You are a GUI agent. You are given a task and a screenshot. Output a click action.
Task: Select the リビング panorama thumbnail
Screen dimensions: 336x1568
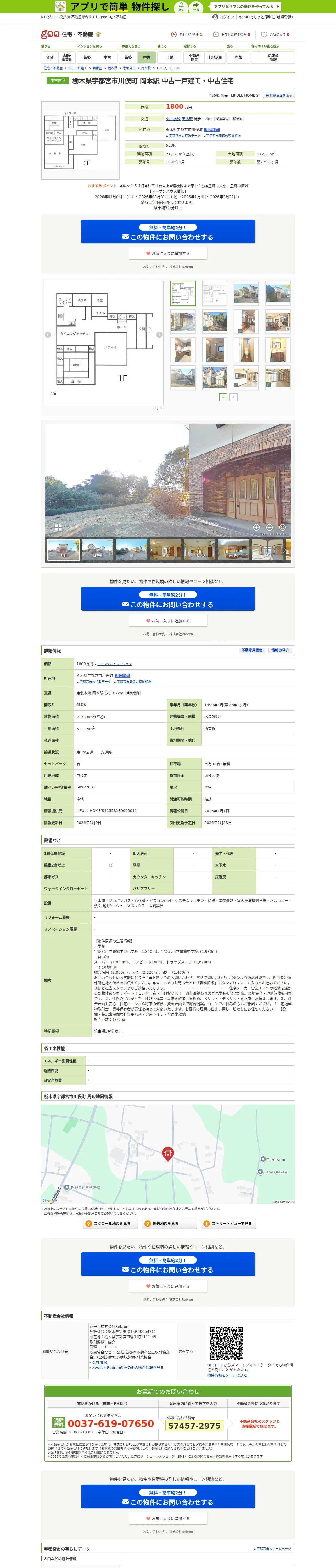(199, 550)
